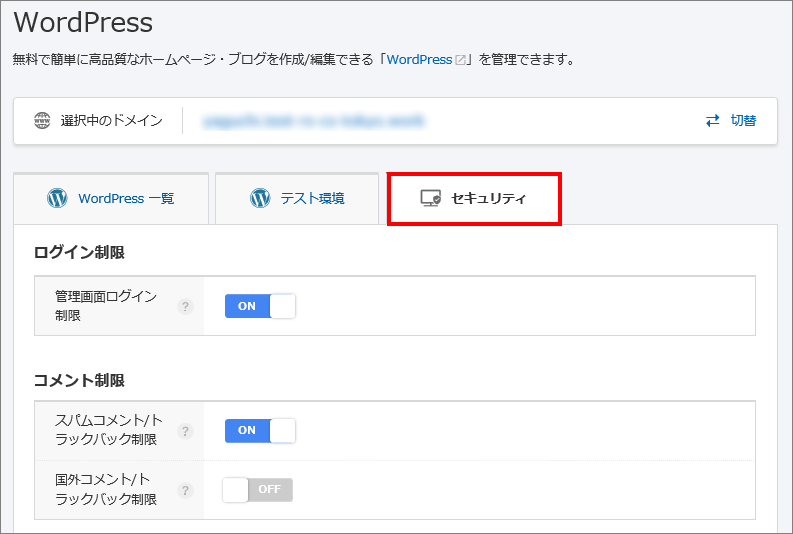Select the セキュリティ tab
This screenshot has width=793, height=534.
474,198
